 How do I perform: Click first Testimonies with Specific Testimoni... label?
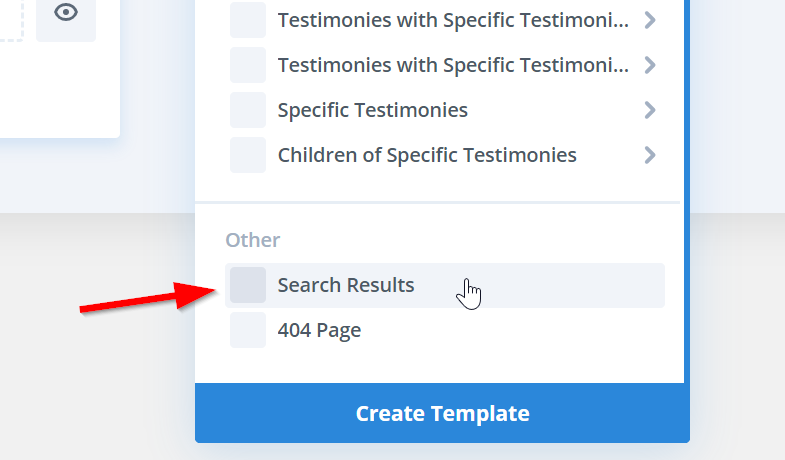point(453,20)
